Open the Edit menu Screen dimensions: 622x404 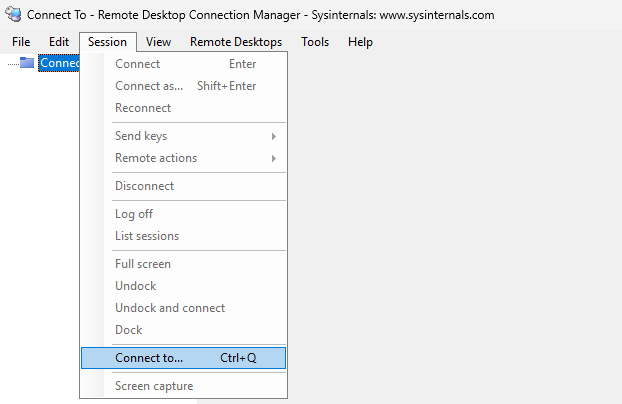(59, 42)
